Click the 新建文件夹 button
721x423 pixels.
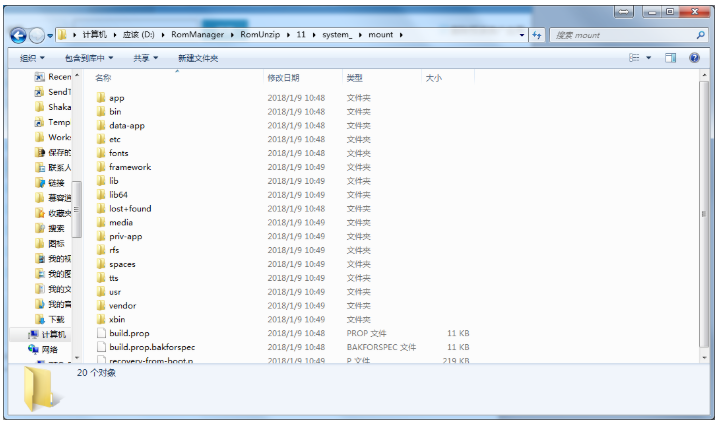tap(198, 58)
